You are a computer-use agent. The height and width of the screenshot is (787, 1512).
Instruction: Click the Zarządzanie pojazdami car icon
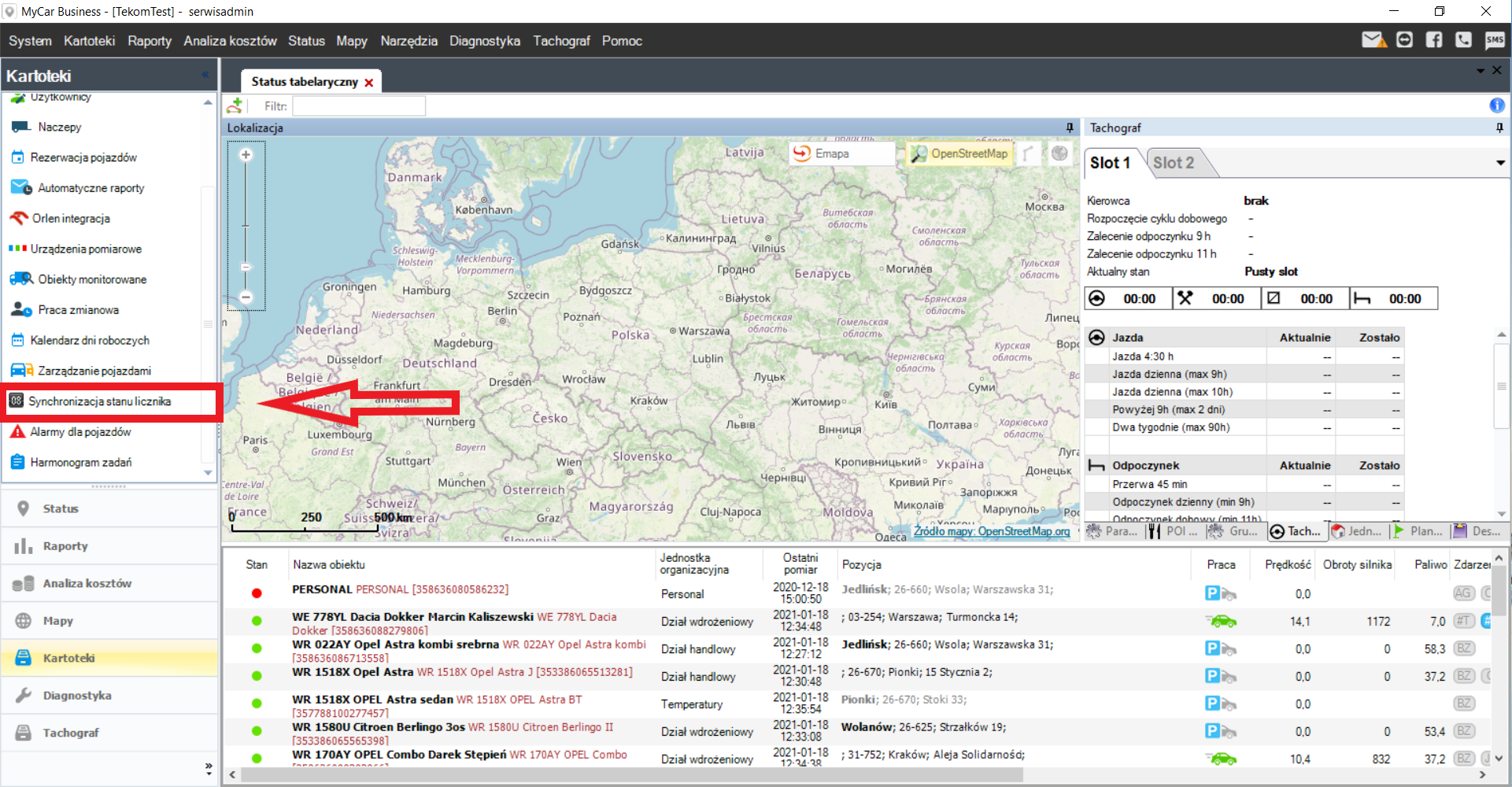point(21,370)
